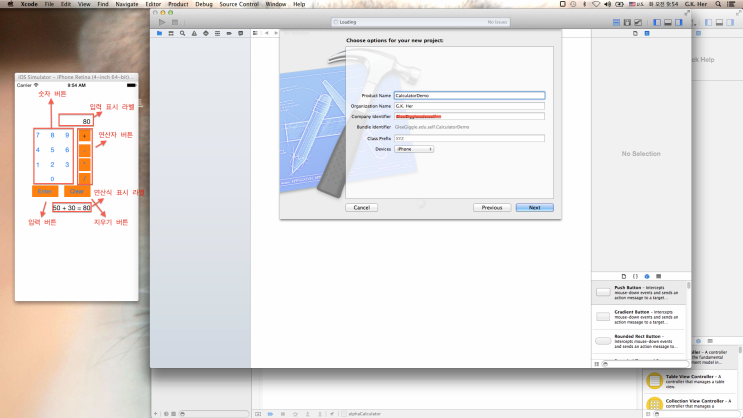Viewport: 743px width, 418px height.
Task: Open the Symbol navigator icon
Action: click(x=171, y=33)
